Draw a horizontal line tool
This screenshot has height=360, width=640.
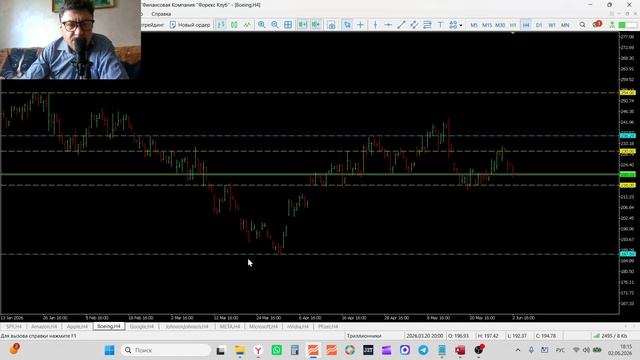click(x=388, y=25)
